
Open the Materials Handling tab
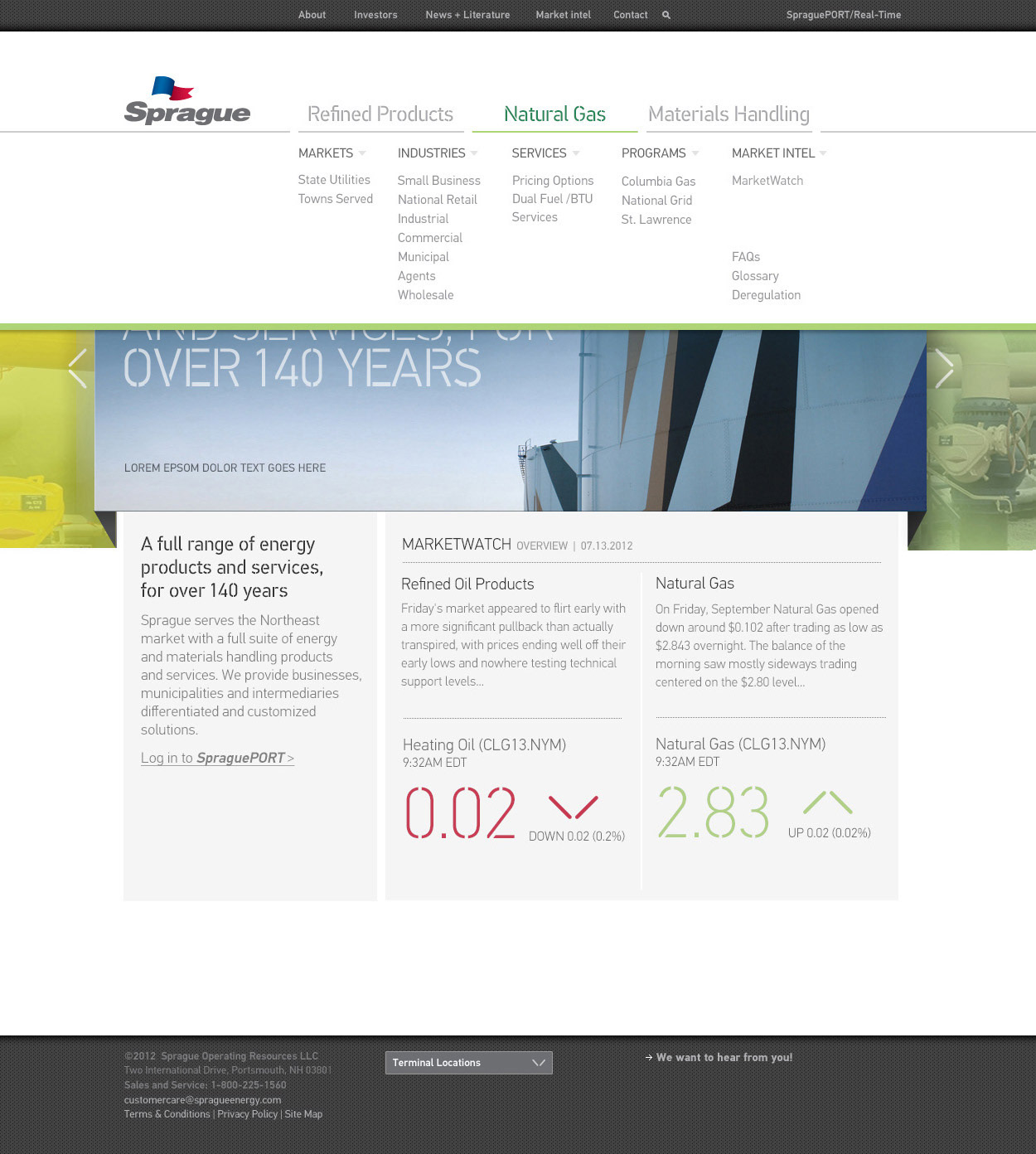tap(729, 114)
